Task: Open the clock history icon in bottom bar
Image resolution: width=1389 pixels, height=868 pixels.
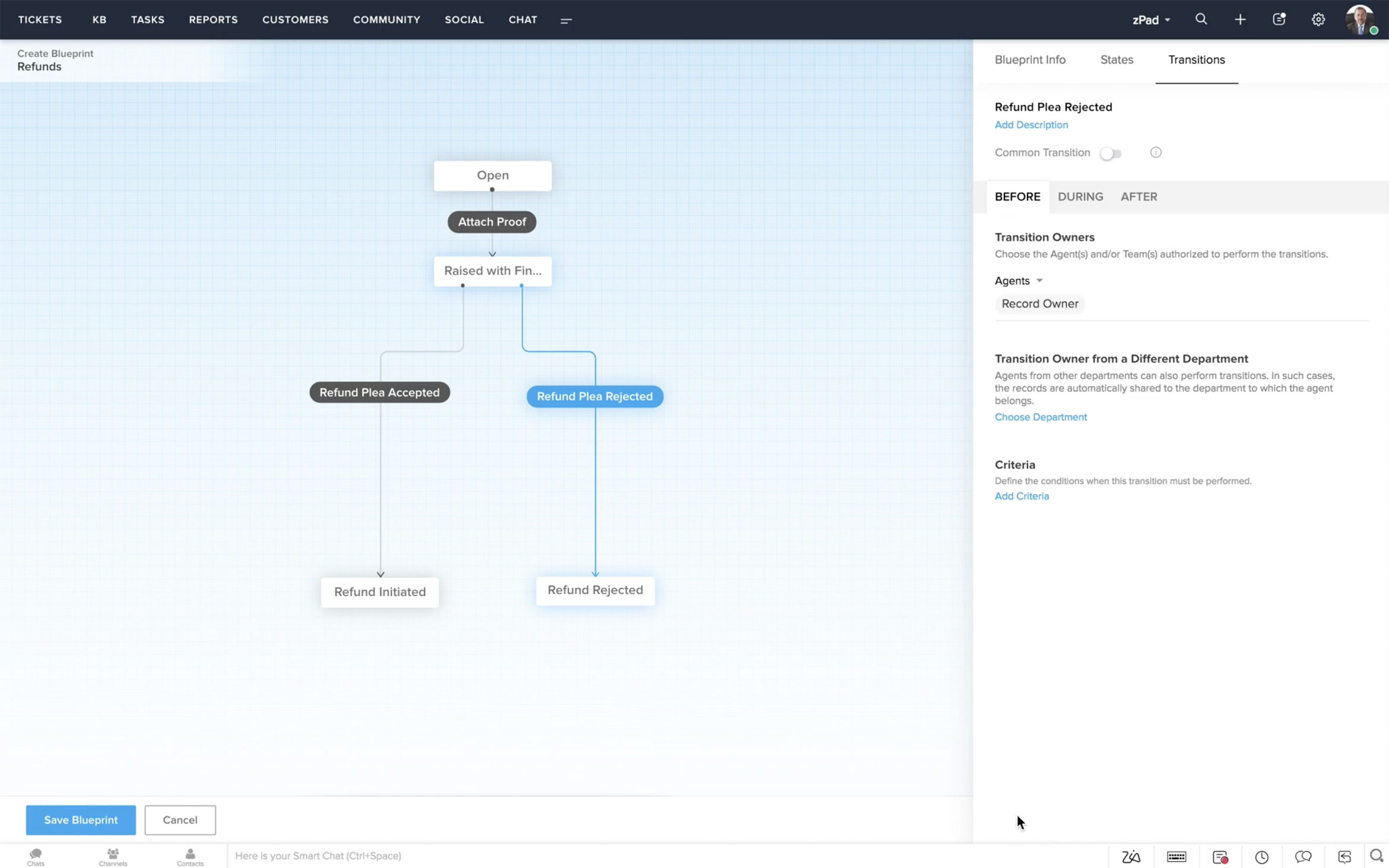Action: click(x=1261, y=856)
